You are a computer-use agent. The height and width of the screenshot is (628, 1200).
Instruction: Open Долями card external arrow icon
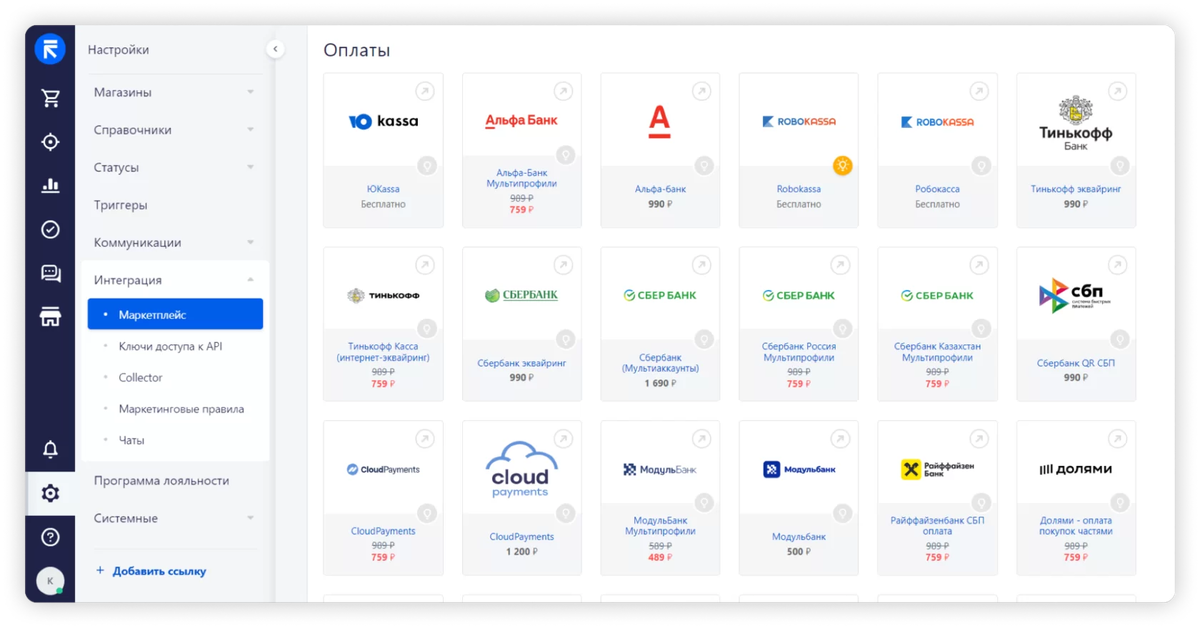1118,438
